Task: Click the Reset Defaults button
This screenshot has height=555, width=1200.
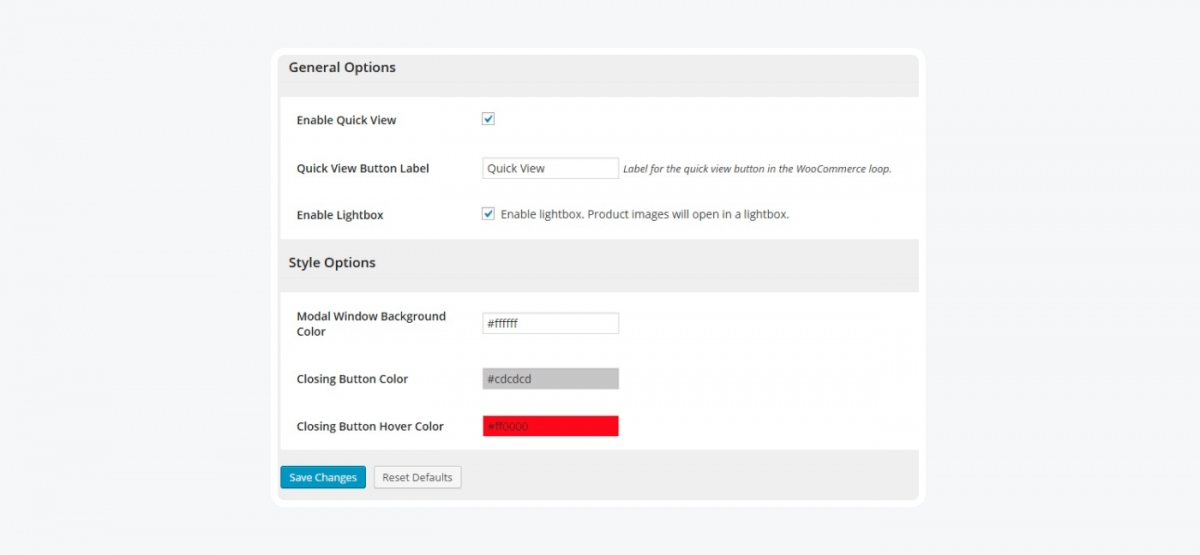Action: pyautogui.click(x=417, y=478)
